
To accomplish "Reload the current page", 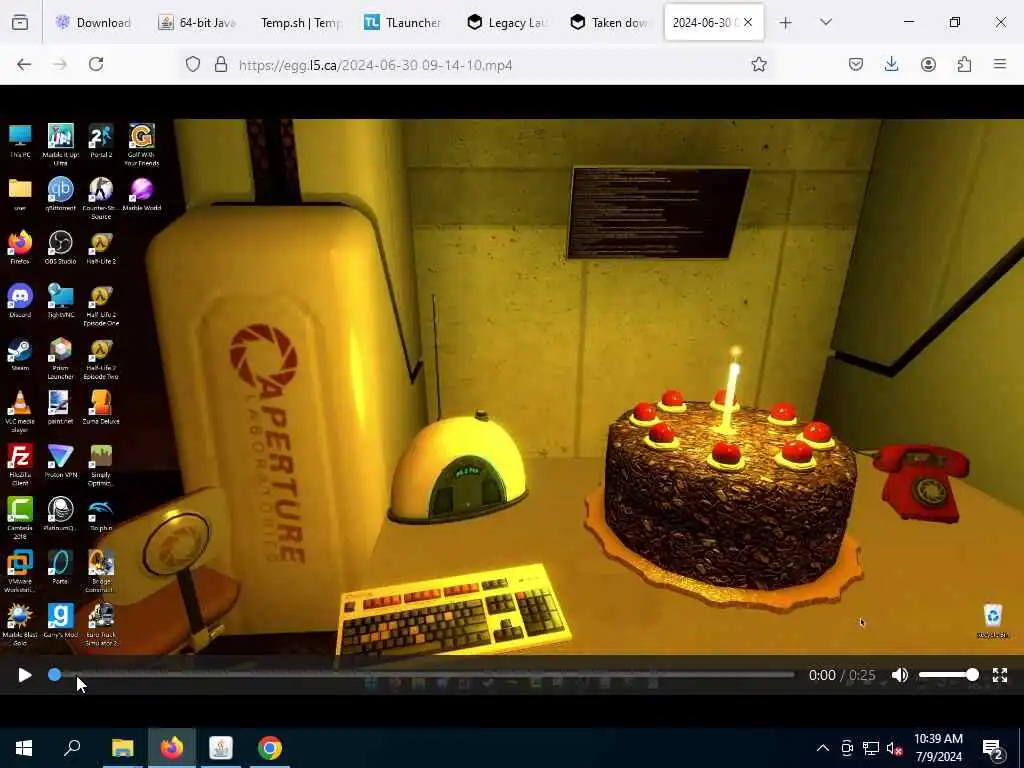I will click(96, 64).
